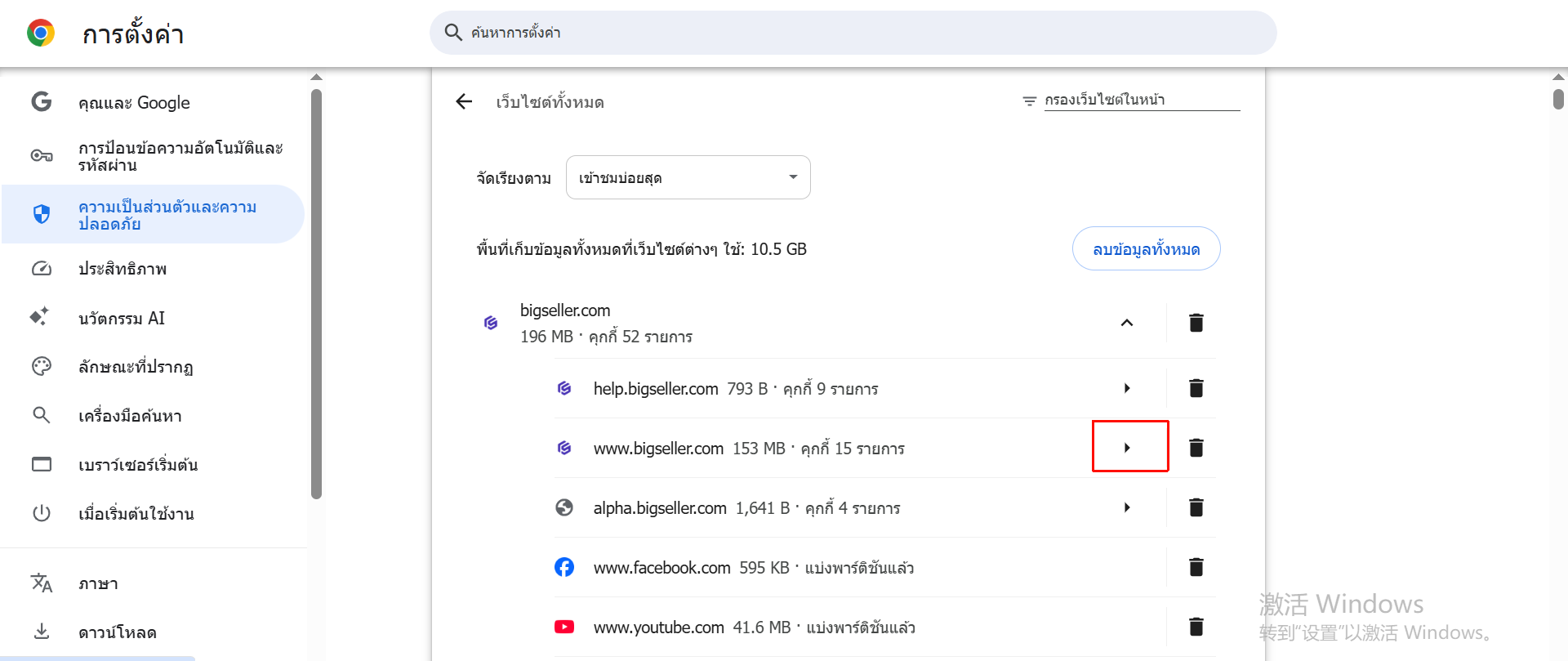
Task: Click the กรองเว็บไซต์ในหน้า filter field
Action: [1140, 100]
